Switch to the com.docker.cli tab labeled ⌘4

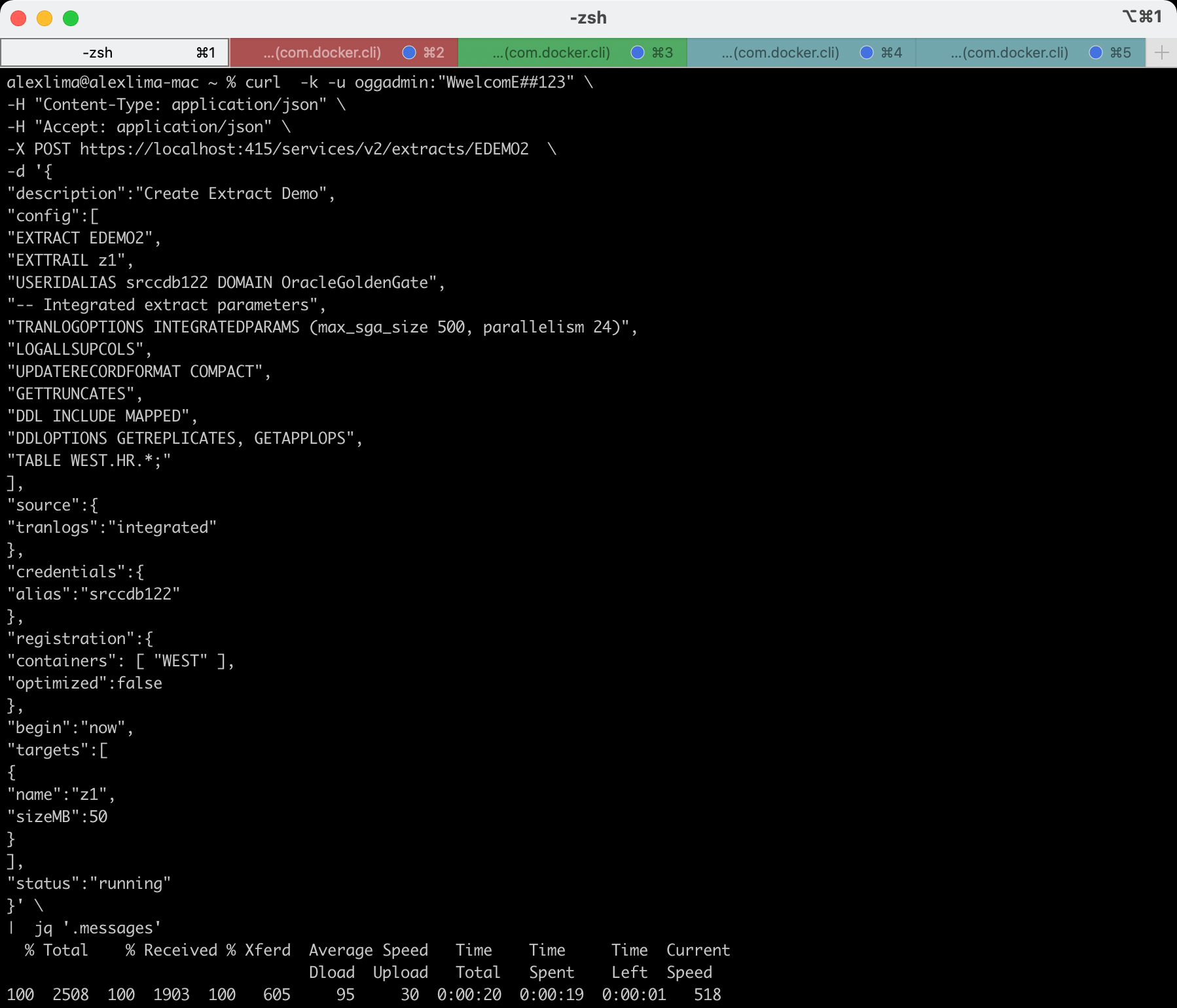coord(780,52)
